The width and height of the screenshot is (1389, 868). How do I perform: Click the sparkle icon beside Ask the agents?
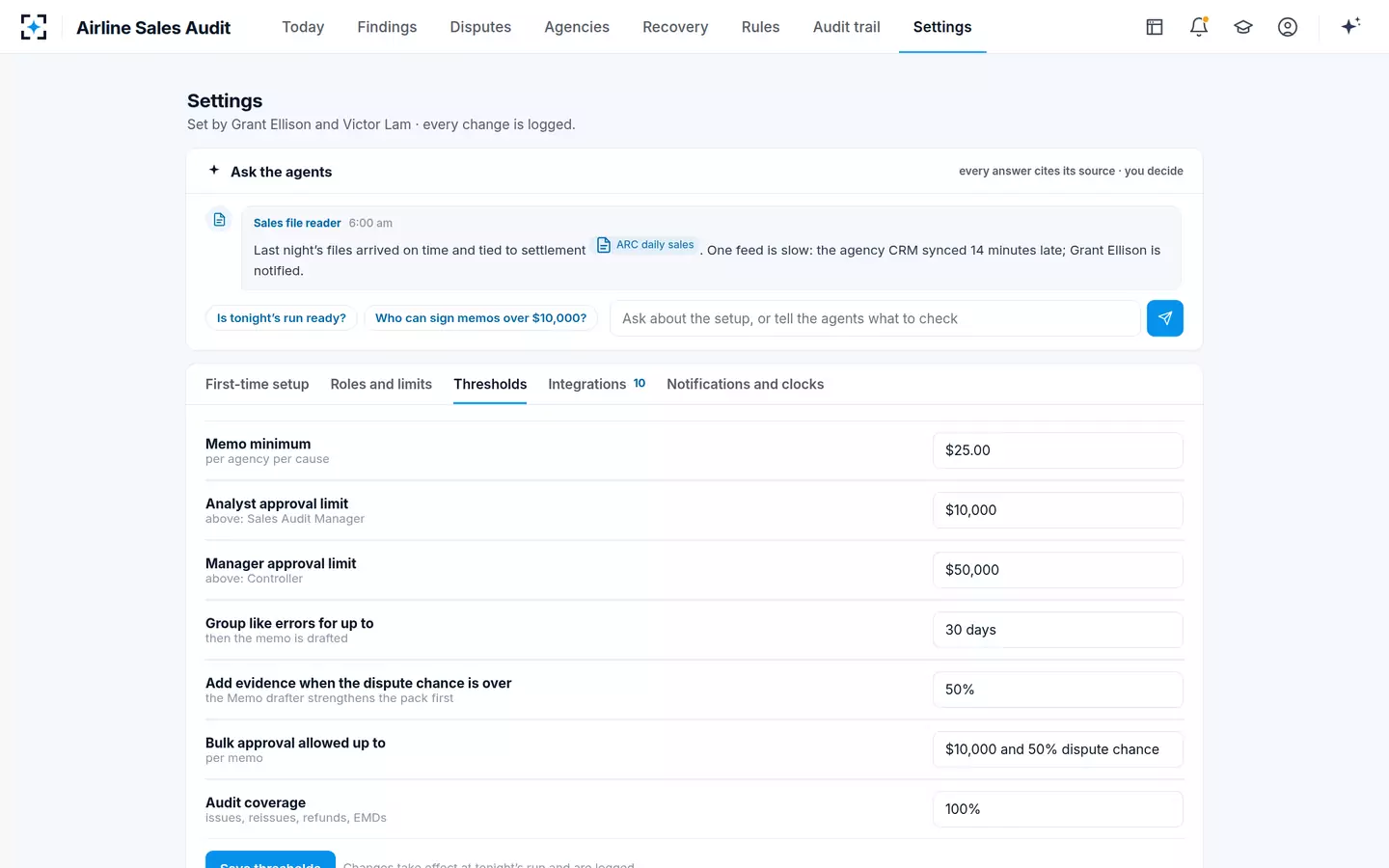[214, 170]
